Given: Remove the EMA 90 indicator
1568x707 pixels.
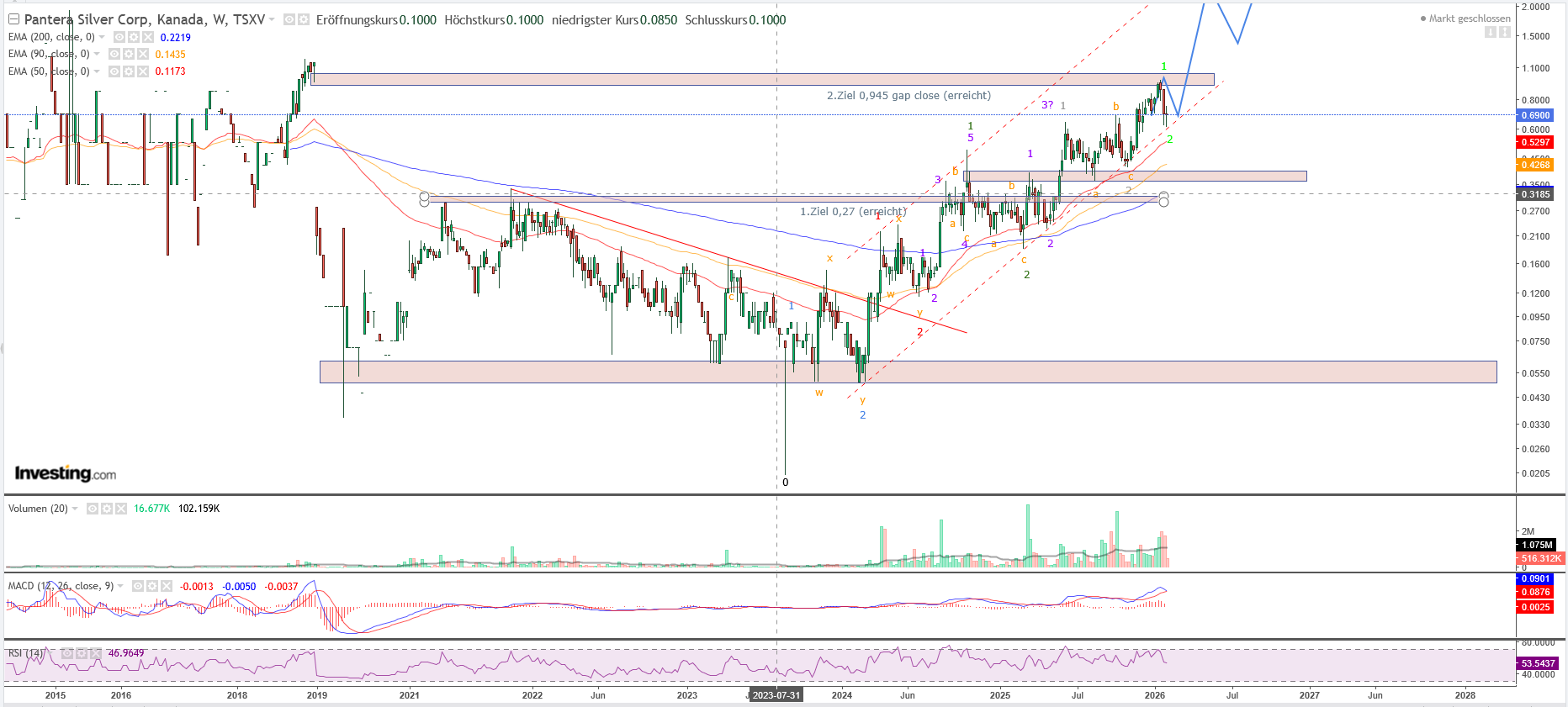Looking at the screenshot, I should click(x=142, y=54).
